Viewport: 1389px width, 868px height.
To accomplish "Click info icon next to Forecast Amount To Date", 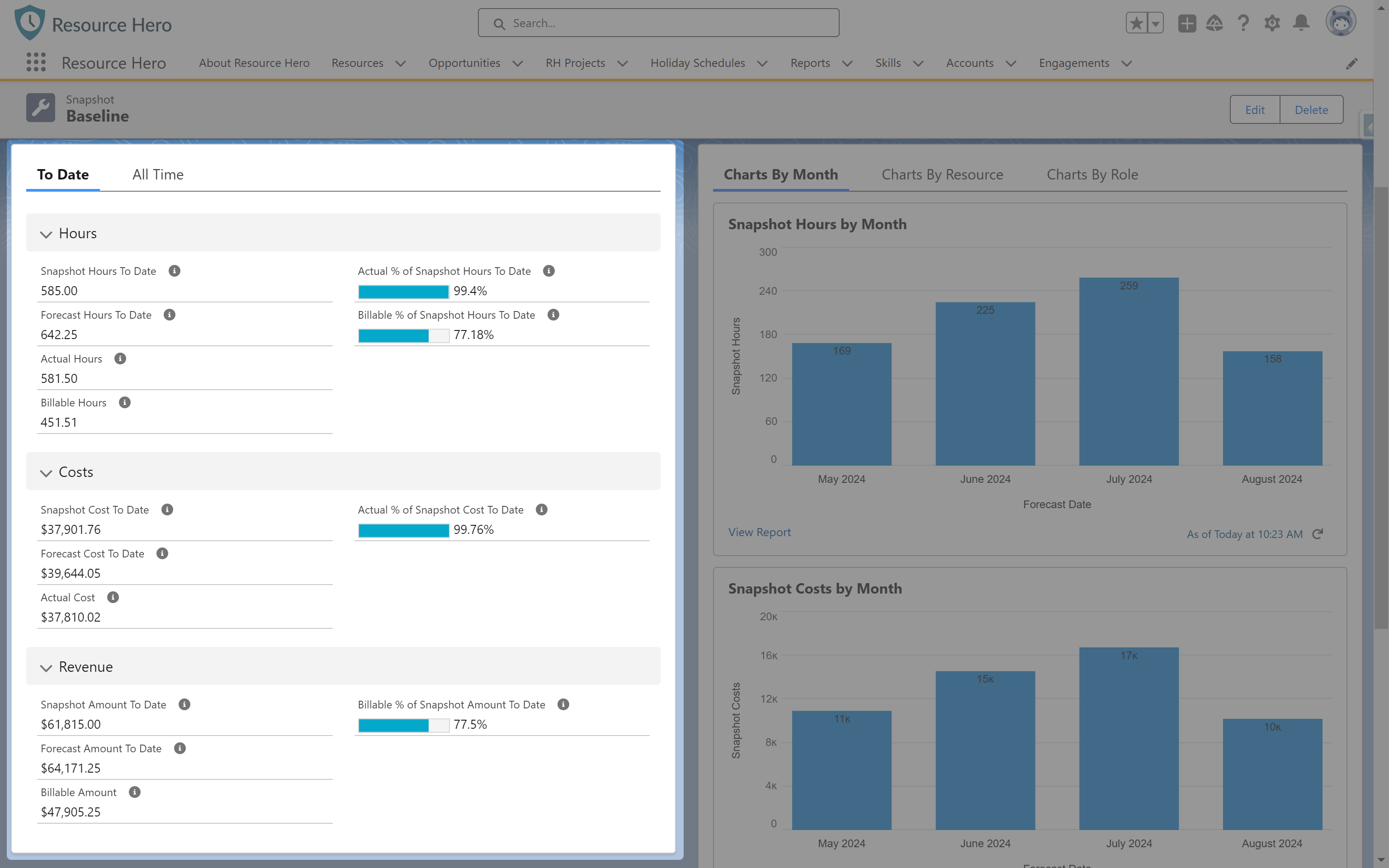I will tap(180, 748).
